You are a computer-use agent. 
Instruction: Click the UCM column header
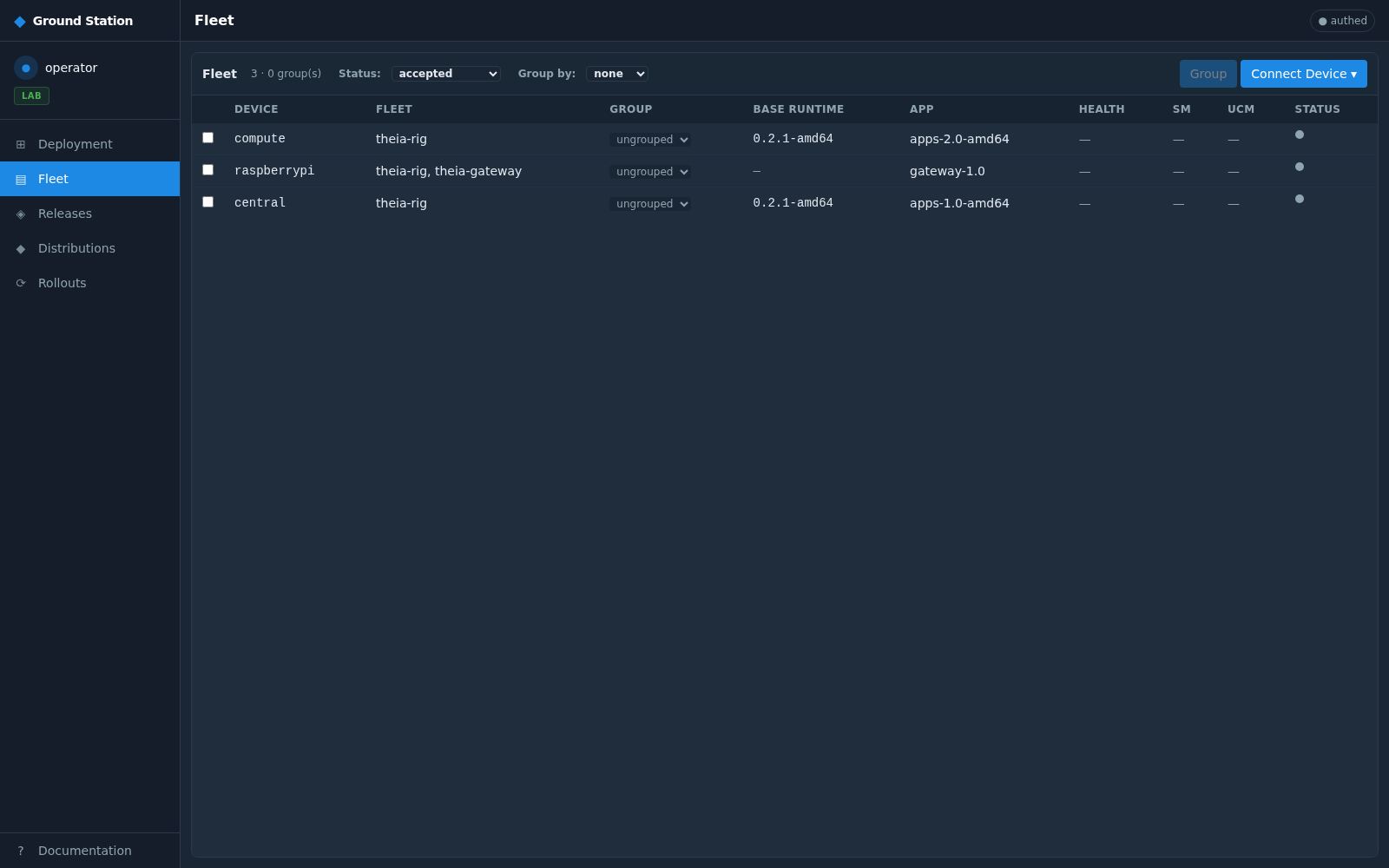tap(1241, 109)
